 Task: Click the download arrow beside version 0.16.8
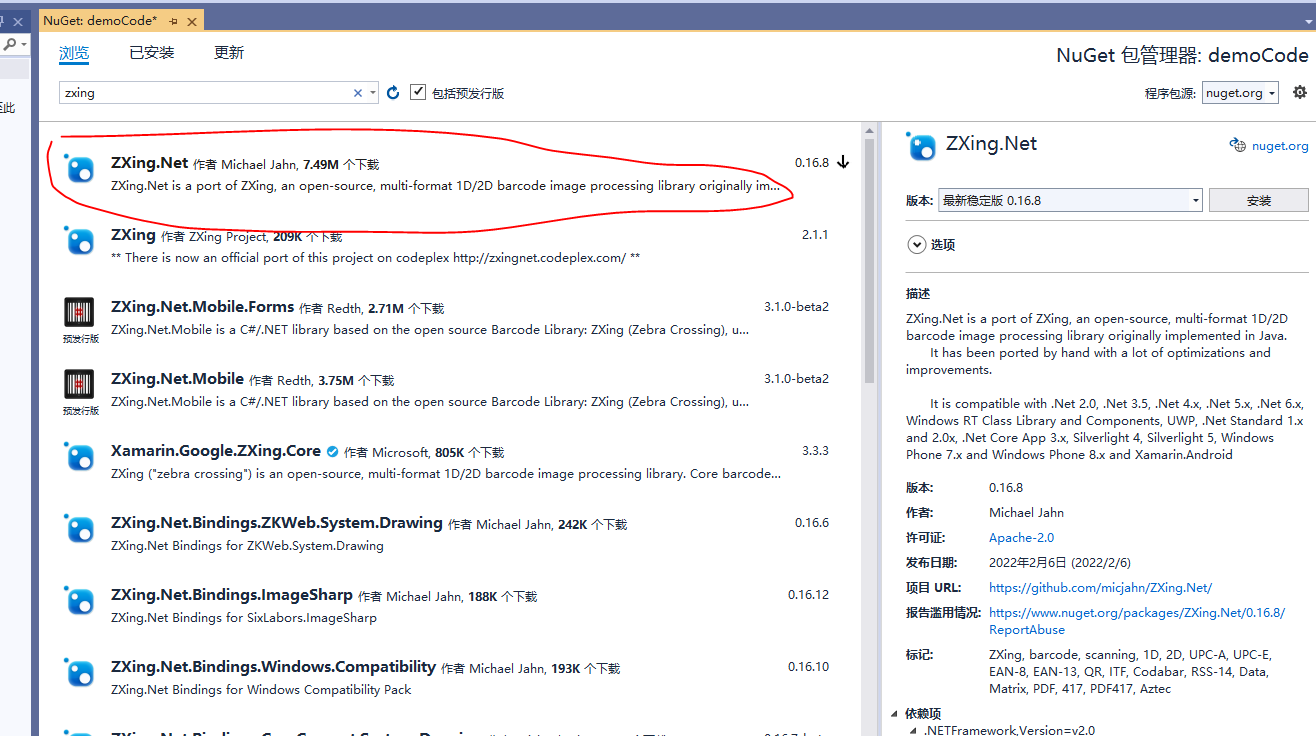[843, 162]
